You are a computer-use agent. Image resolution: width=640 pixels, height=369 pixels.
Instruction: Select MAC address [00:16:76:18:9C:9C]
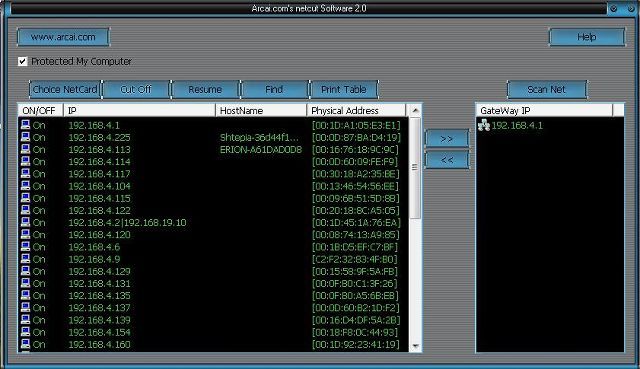[x=355, y=149]
